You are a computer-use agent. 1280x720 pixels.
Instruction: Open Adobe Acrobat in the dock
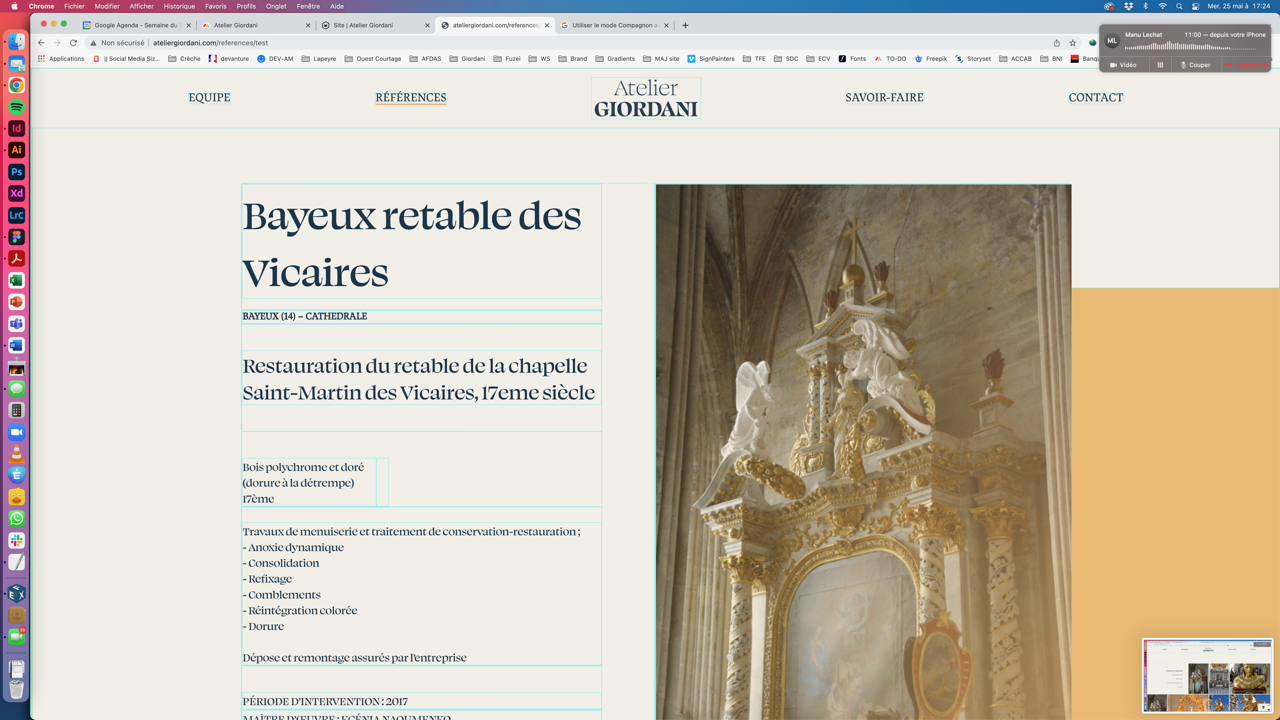(x=16, y=258)
